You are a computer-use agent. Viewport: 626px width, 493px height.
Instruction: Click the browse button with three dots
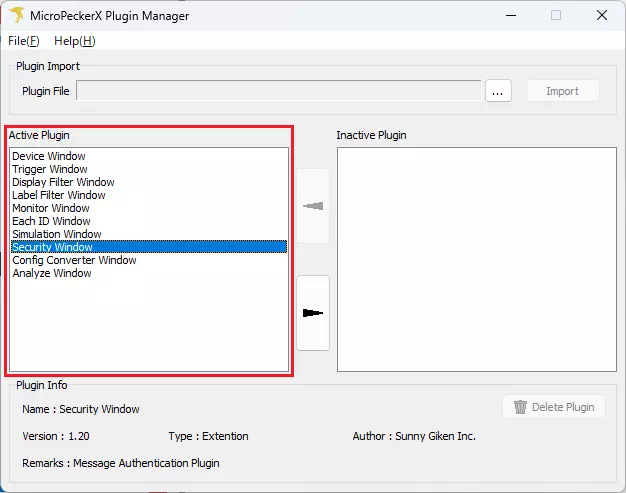click(x=498, y=91)
